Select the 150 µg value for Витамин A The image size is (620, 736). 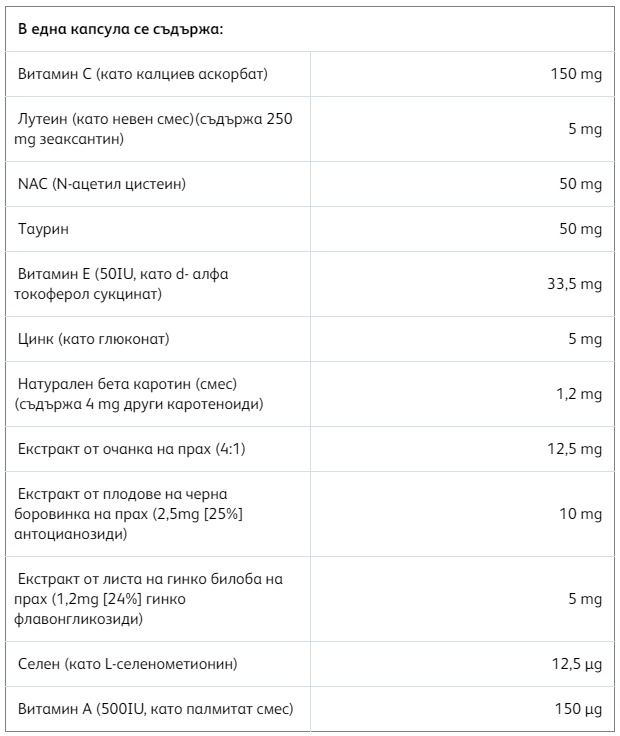(577, 709)
